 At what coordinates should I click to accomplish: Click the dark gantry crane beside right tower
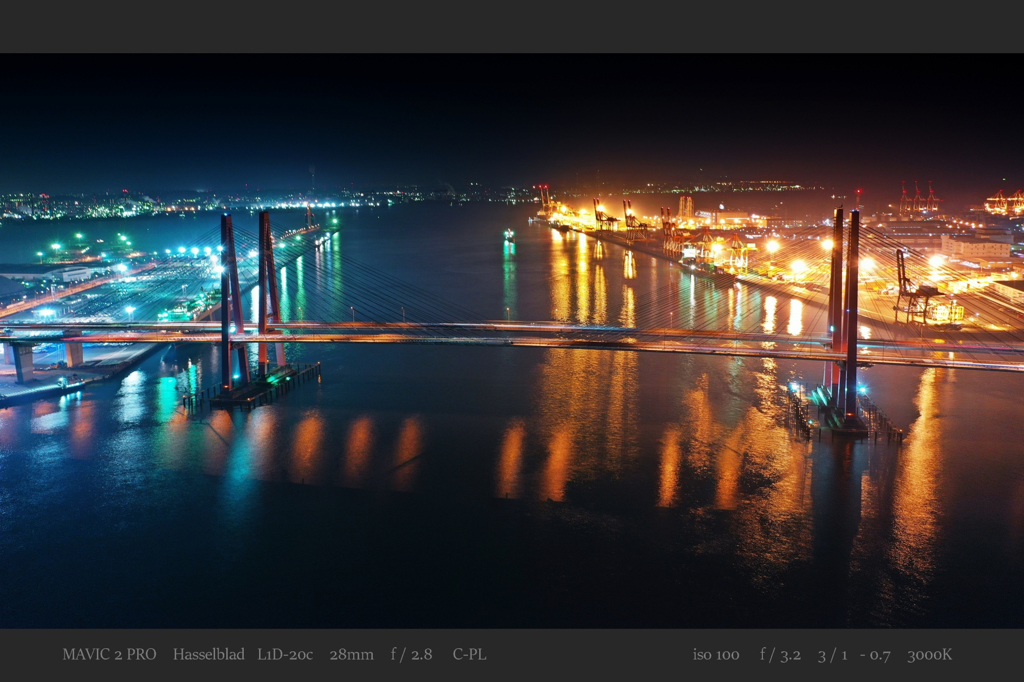click(910, 288)
